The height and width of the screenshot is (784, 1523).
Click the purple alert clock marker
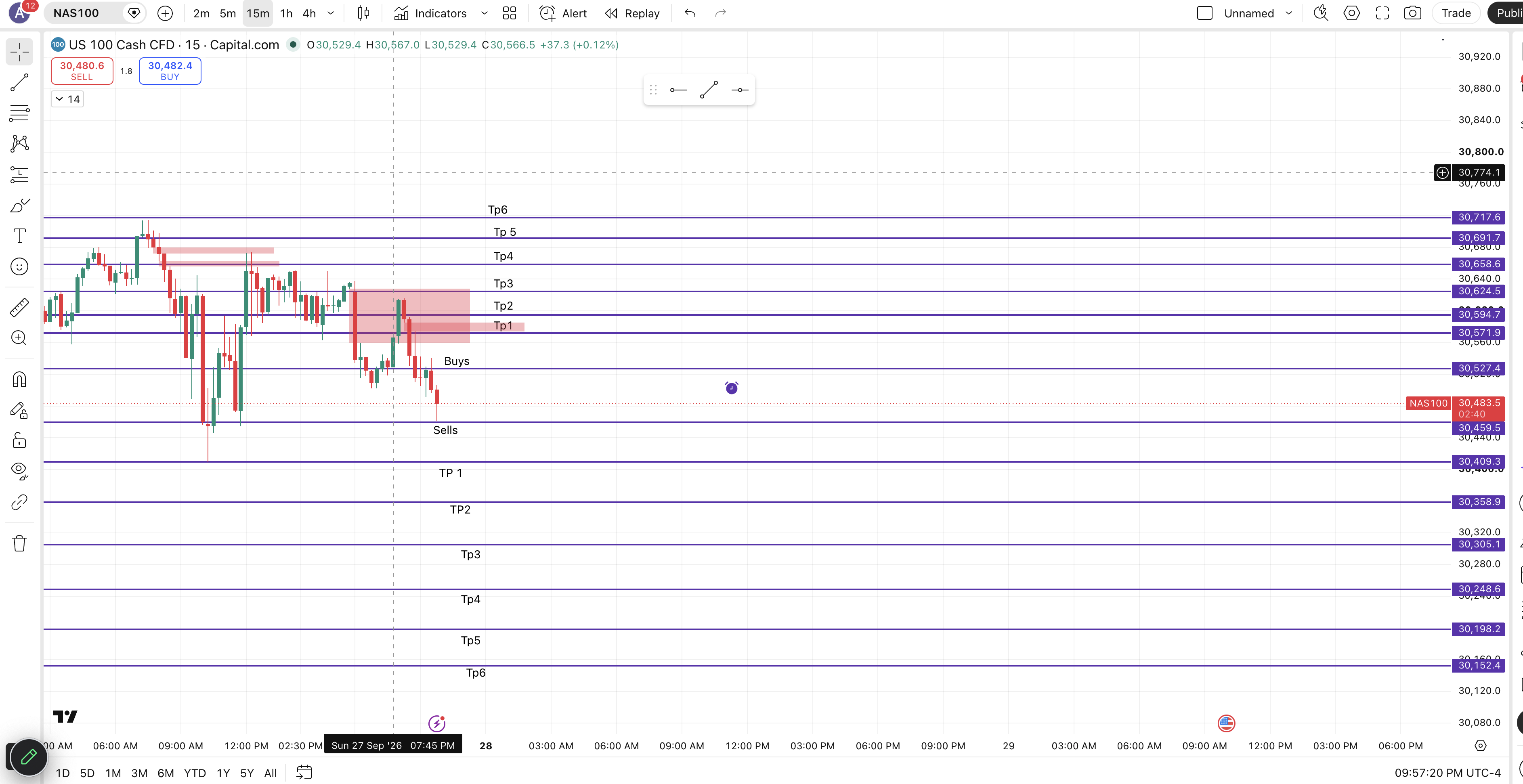(731, 388)
